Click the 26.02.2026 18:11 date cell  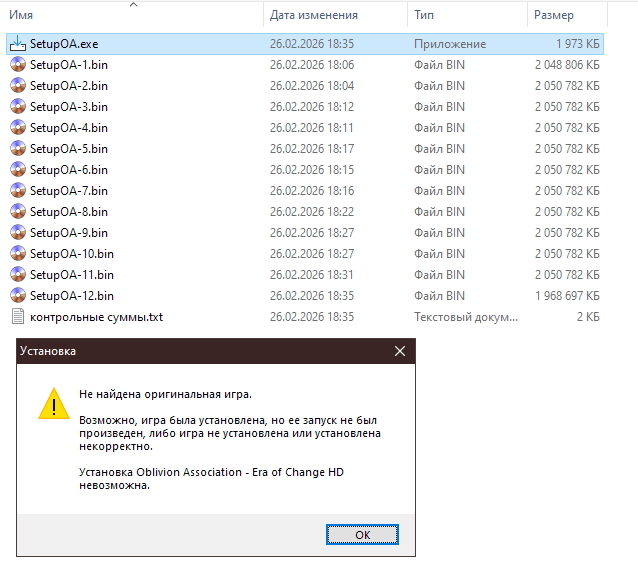pos(312,128)
